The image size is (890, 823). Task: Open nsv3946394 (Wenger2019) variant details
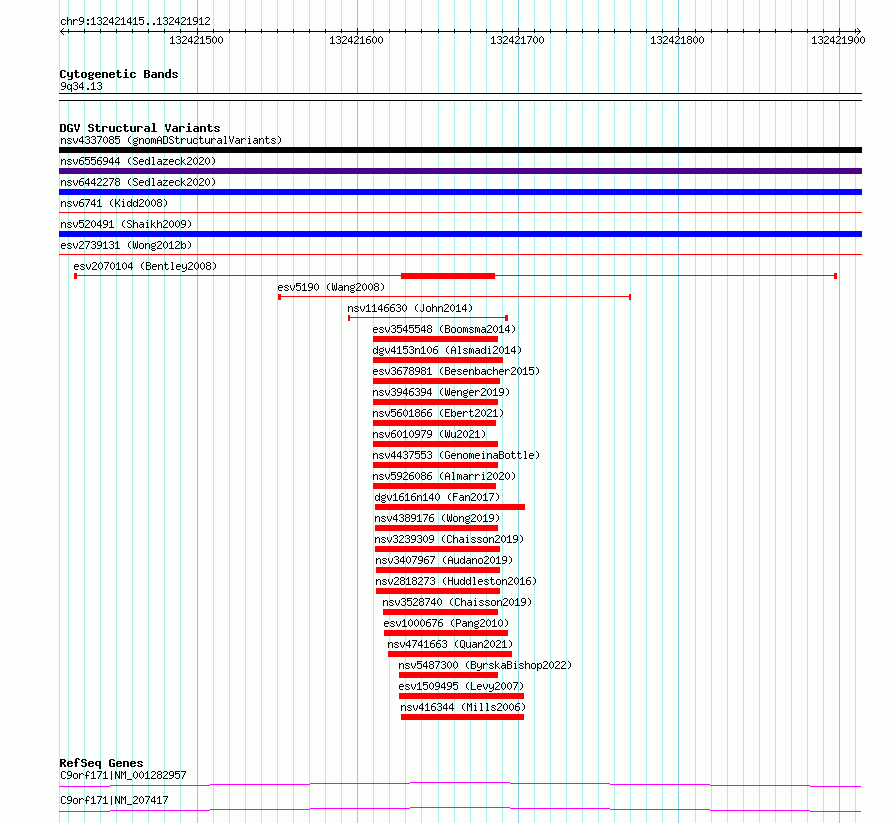[441, 392]
